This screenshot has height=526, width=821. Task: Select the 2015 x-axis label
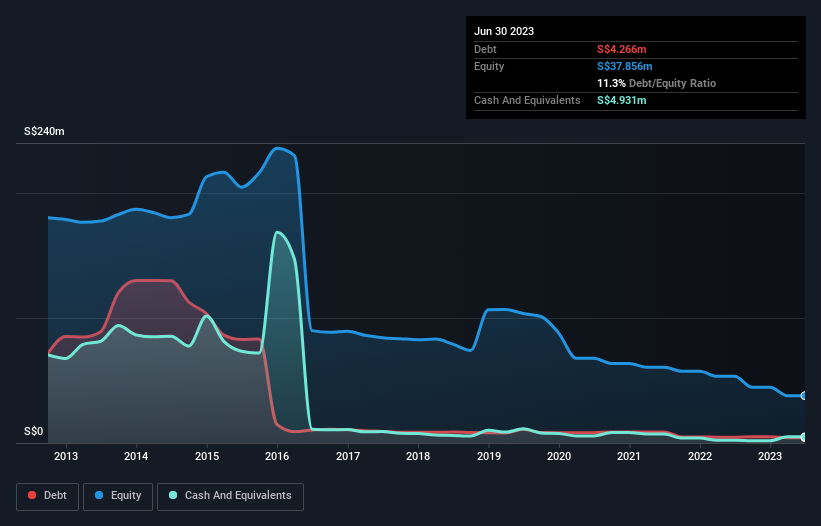[x=207, y=456]
